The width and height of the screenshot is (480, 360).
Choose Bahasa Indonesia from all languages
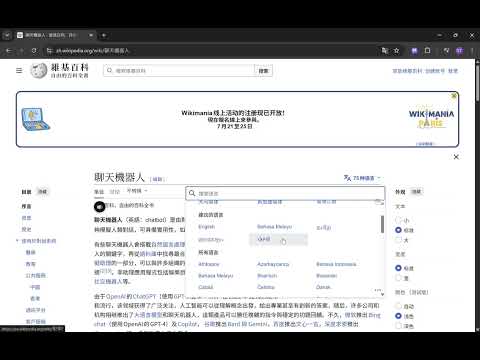coord(336,264)
